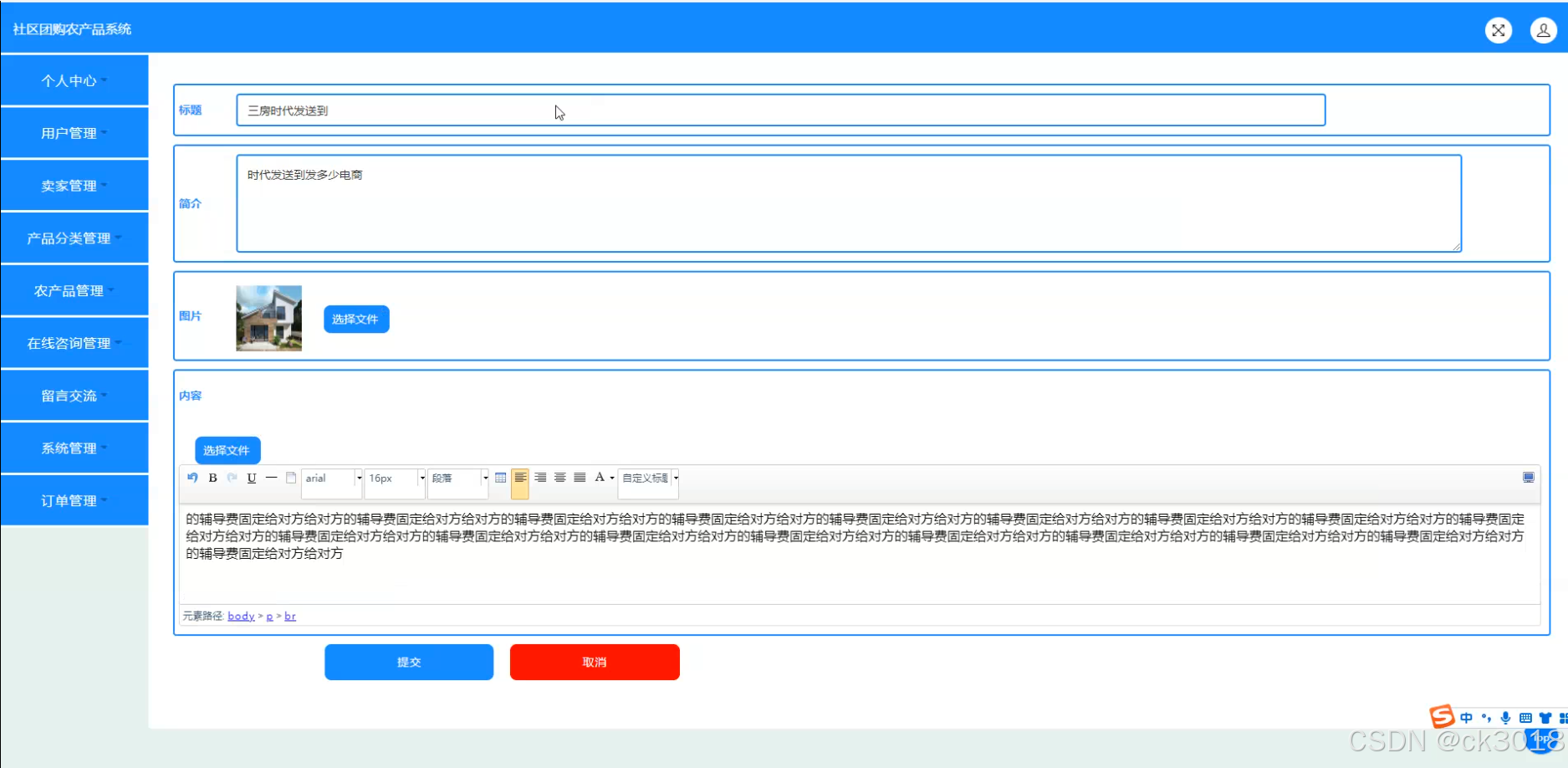Expand the 用户管理 sidebar menu
This screenshot has height=768, width=1568.
coord(74,133)
